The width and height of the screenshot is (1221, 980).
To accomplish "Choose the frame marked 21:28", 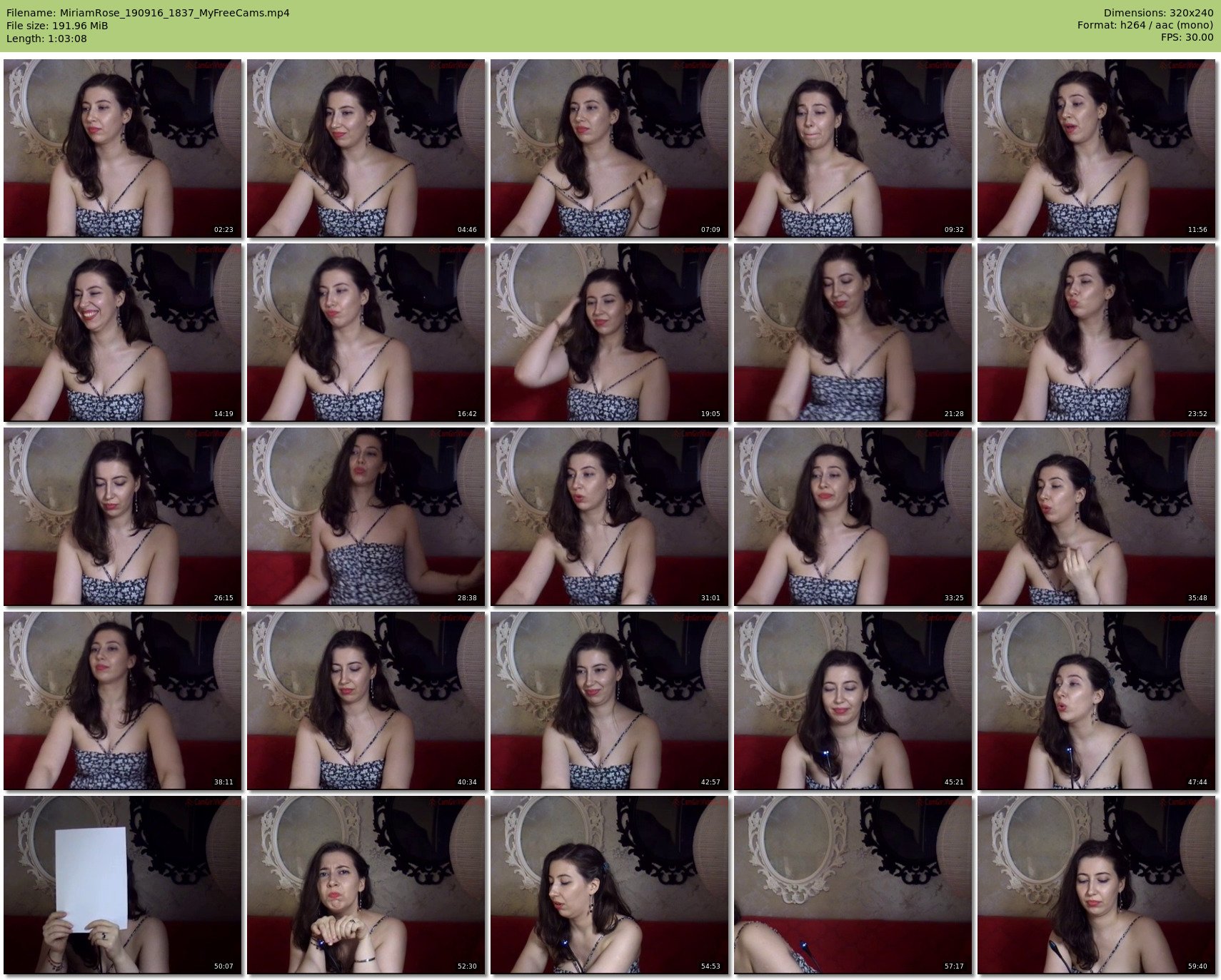I will click(x=853, y=332).
